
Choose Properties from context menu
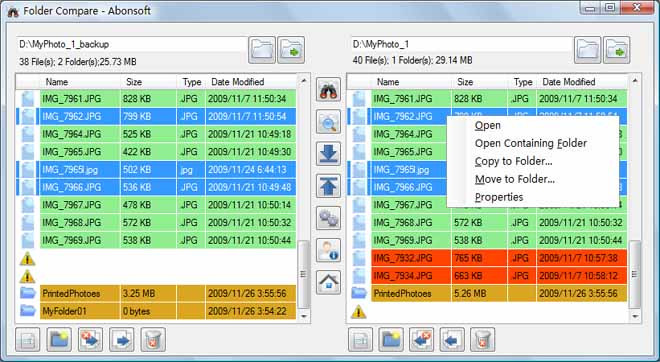pyautogui.click(x=499, y=197)
